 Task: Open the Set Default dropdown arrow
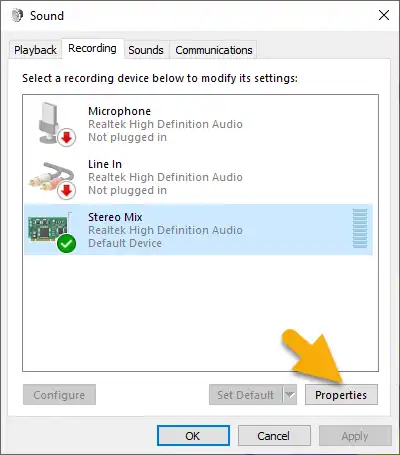click(290, 395)
